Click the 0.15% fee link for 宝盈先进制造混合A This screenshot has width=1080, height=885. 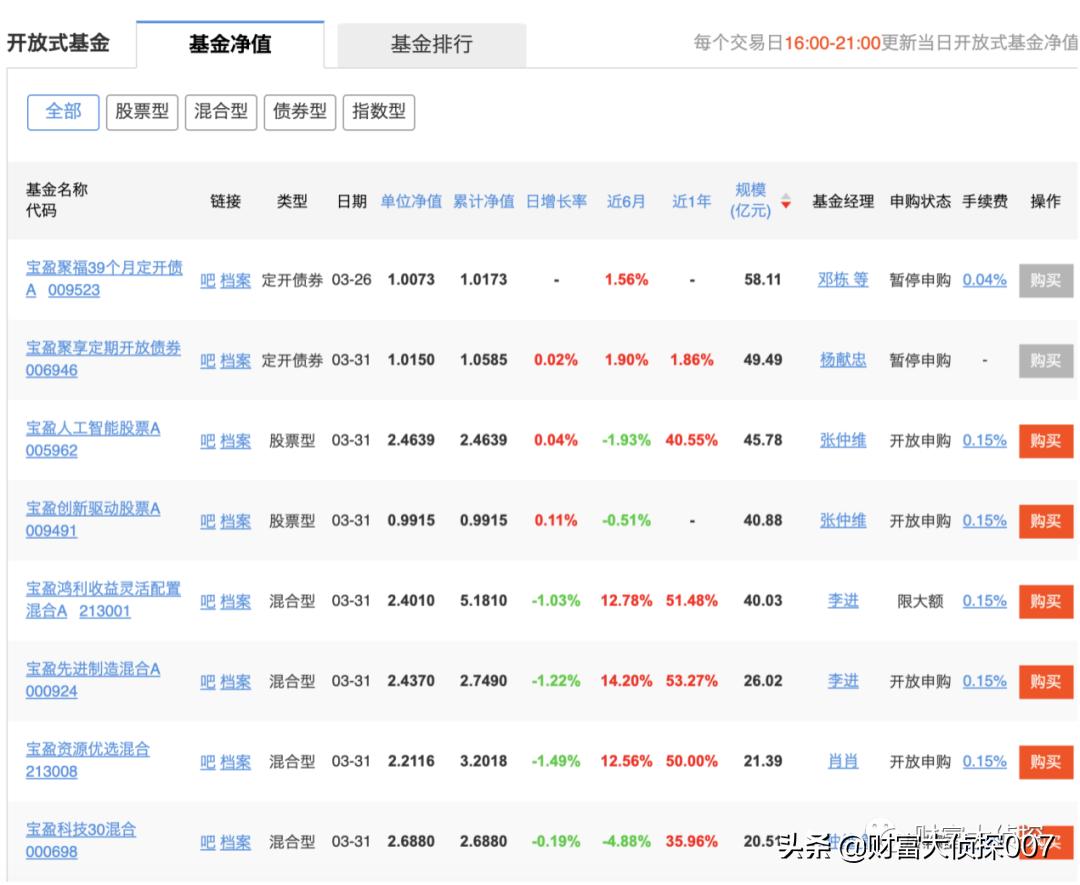984,682
